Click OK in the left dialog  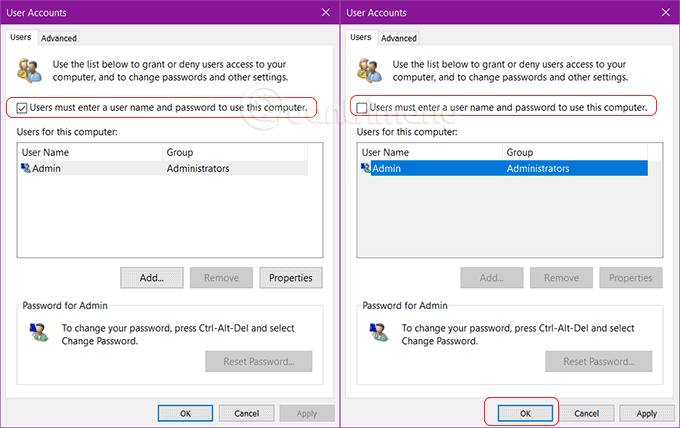(x=184, y=413)
